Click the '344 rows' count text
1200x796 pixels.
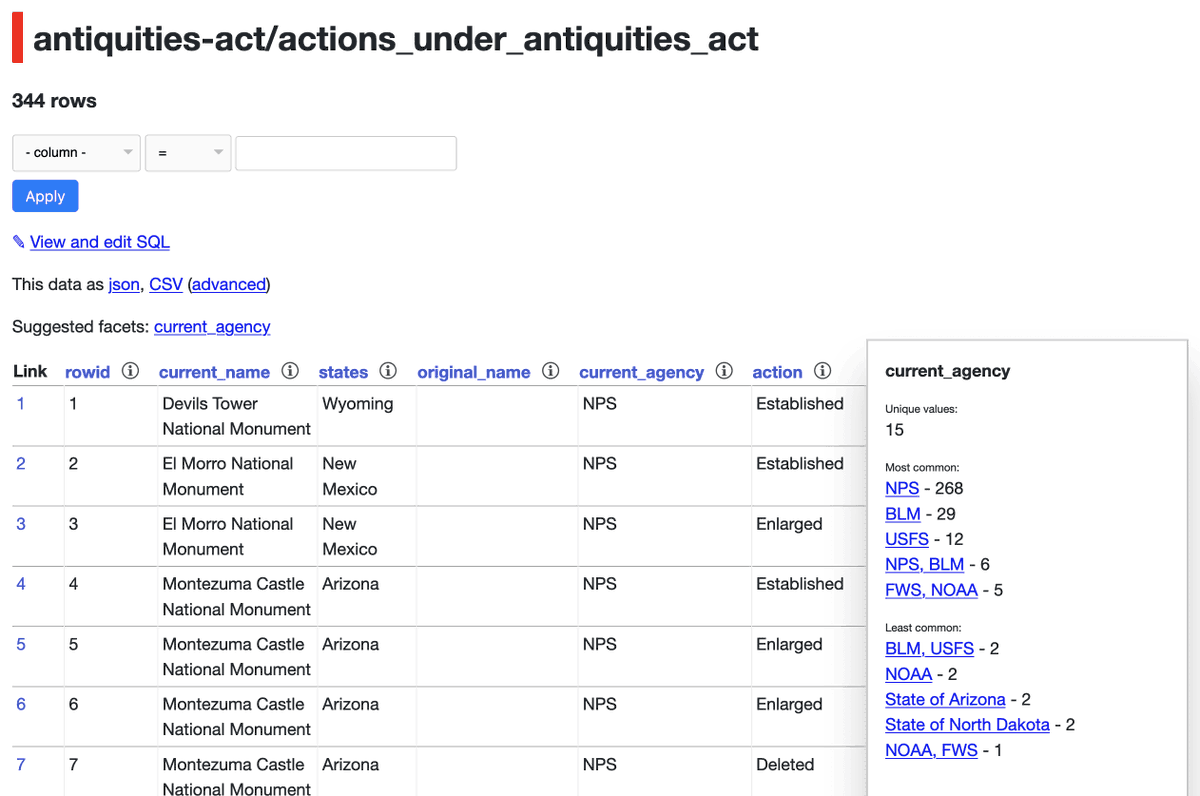[54, 100]
